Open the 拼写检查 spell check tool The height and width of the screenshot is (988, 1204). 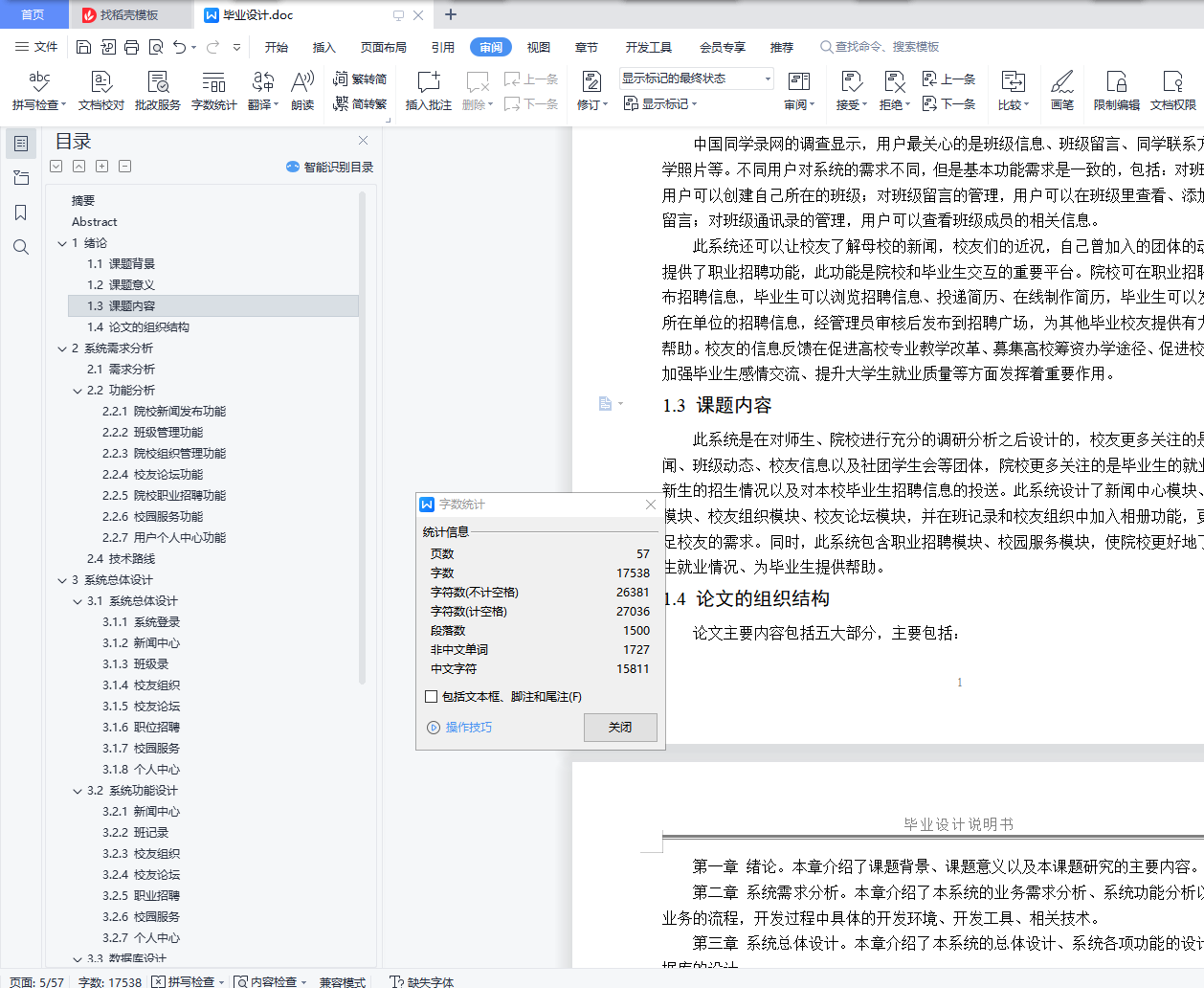pyautogui.click(x=39, y=91)
